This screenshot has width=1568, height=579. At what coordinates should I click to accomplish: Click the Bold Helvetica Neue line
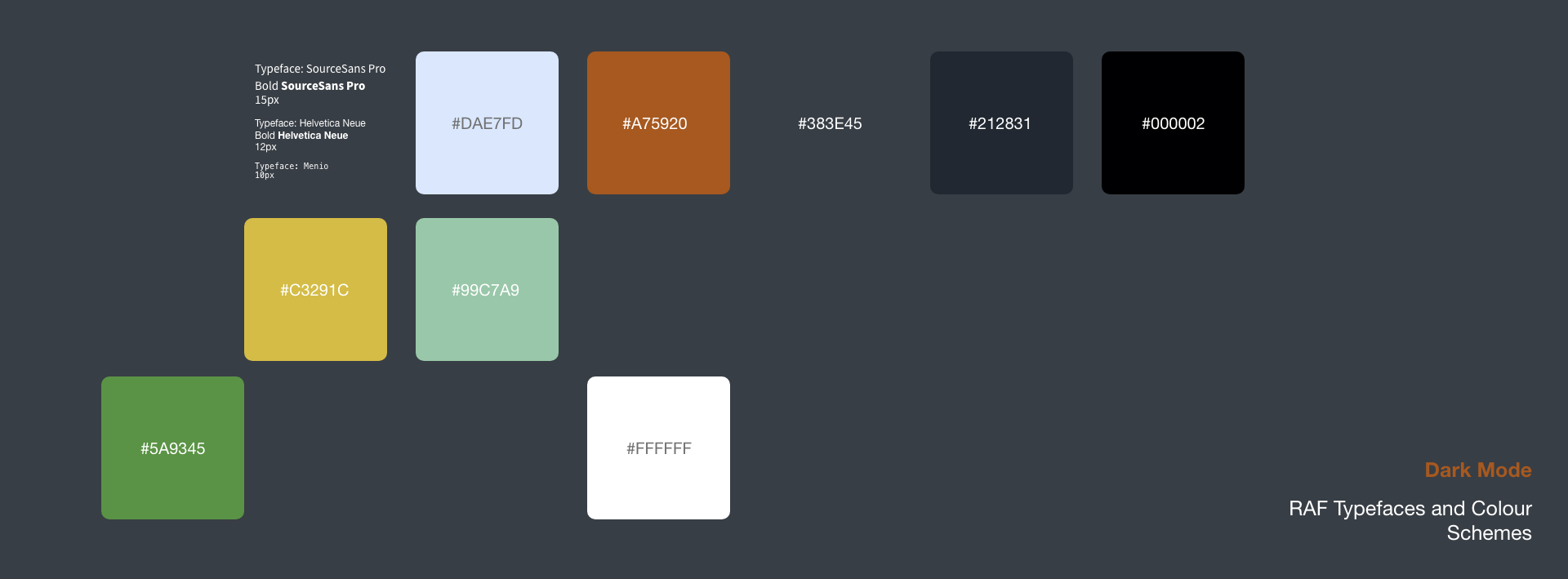pos(301,136)
